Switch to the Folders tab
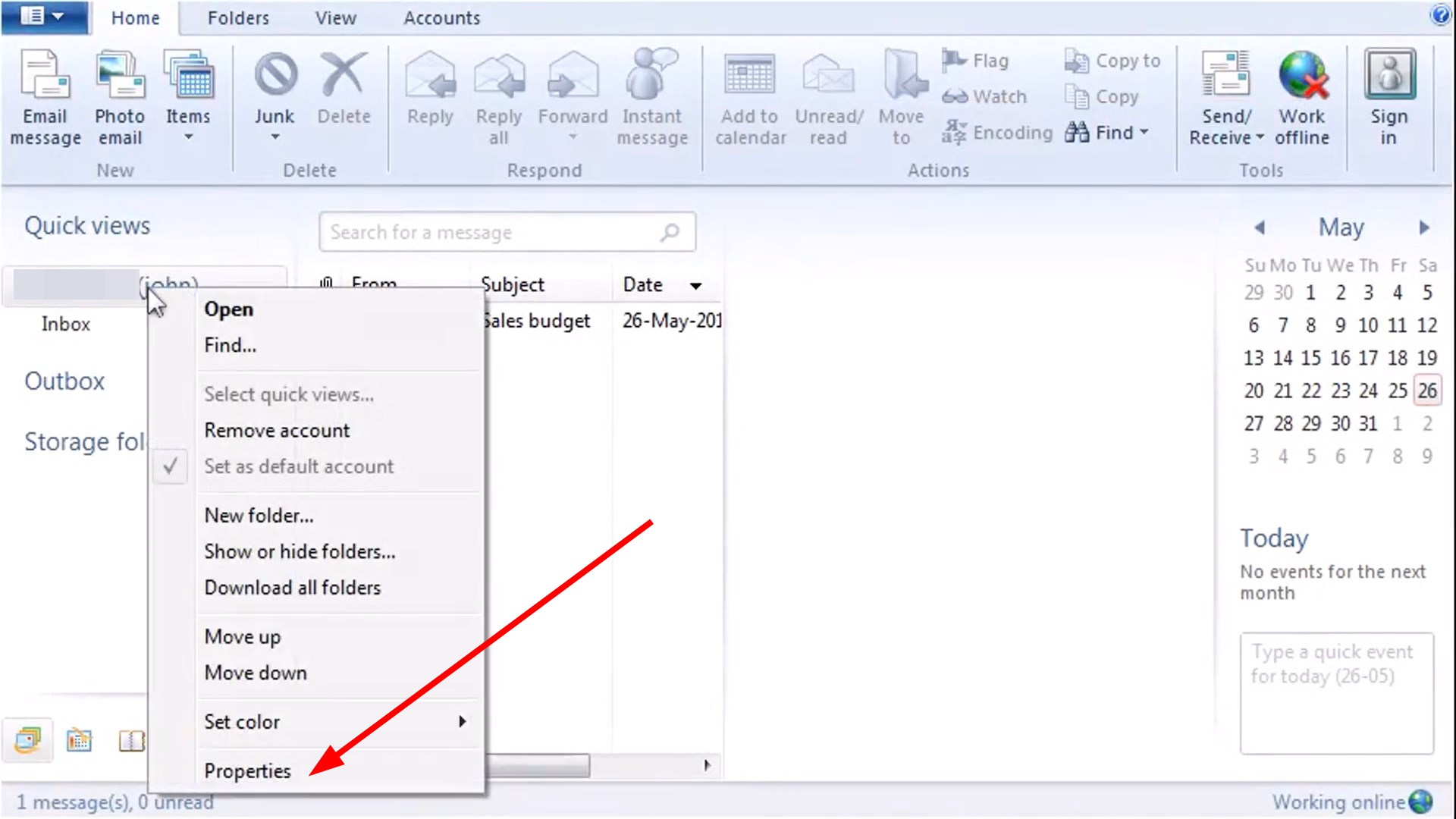This screenshot has height=819, width=1456. [x=238, y=17]
